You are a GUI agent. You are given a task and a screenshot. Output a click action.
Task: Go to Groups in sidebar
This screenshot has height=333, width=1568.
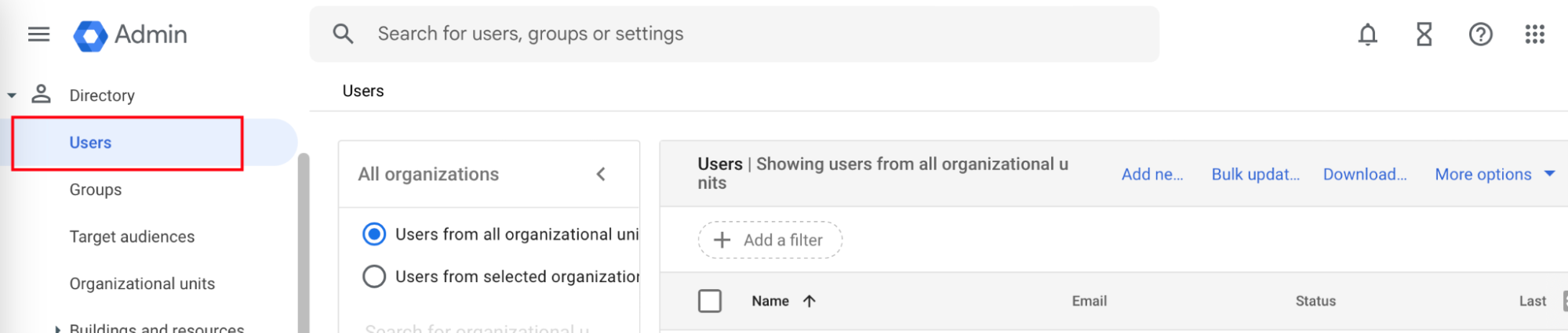coord(96,190)
